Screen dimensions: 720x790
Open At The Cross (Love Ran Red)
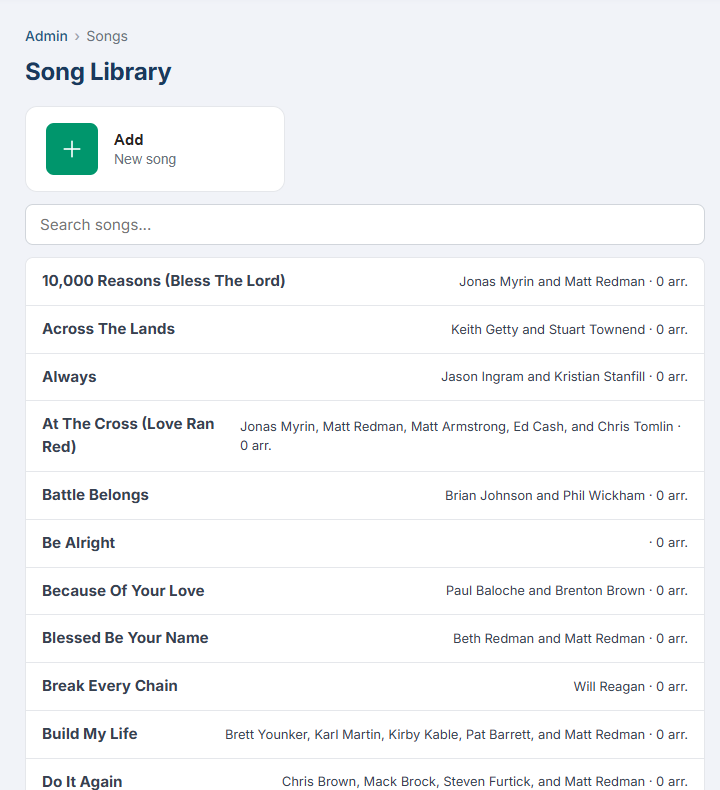click(x=365, y=436)
